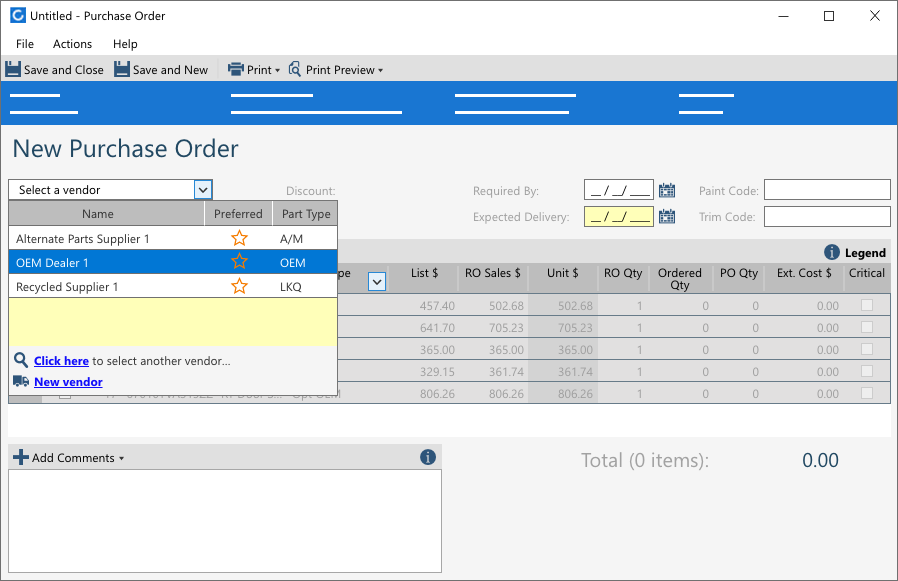The width and height of the screenshot is (898, 581).
Task: Open the part type filter dropdown in the grid
Action: pos(377,282)
